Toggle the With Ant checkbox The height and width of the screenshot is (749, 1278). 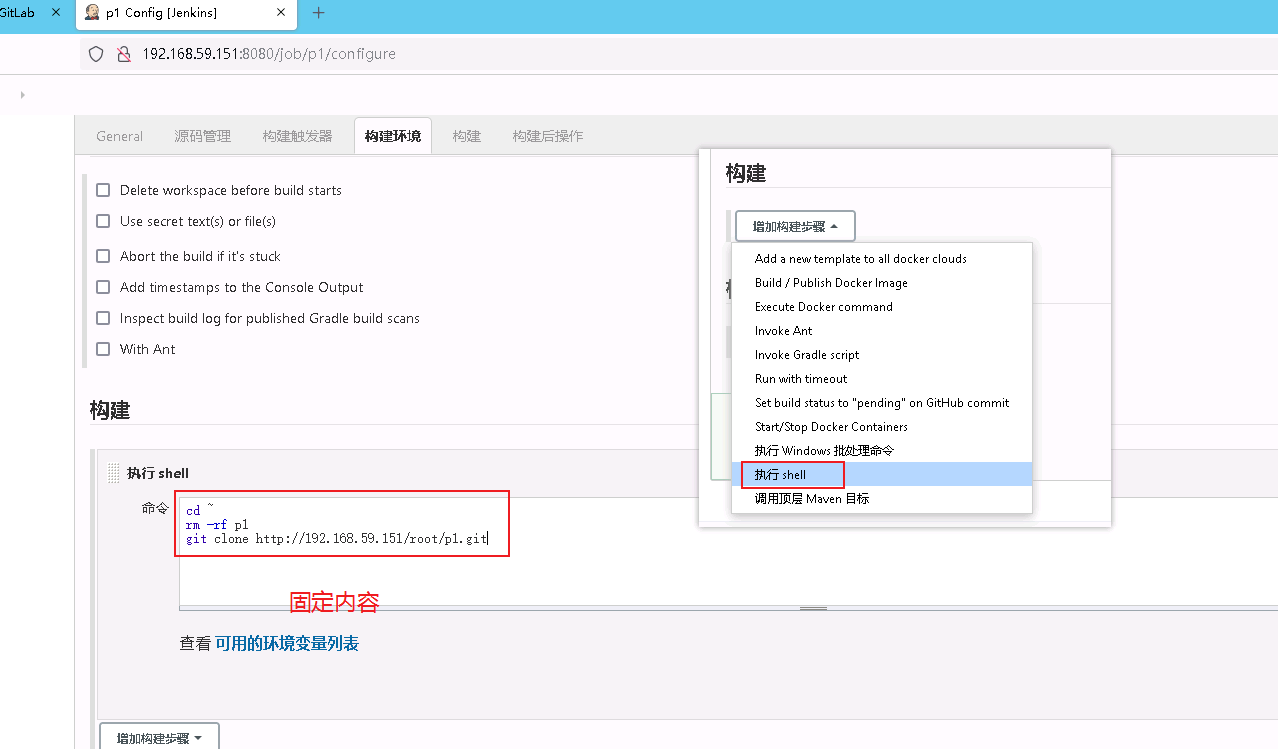click(x=103, y=349)
